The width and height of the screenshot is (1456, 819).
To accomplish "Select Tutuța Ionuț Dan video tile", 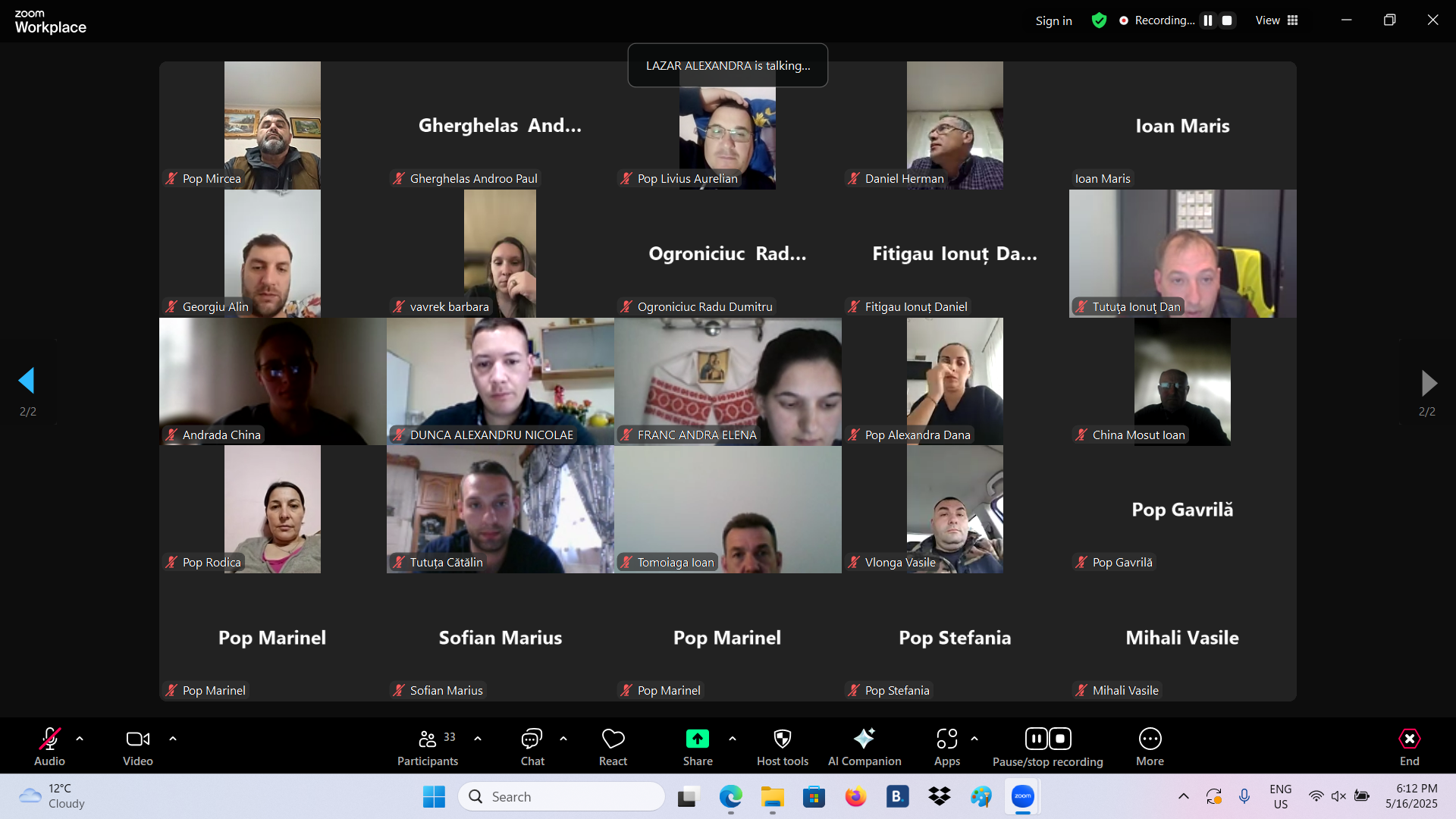I will [x=1182, y=253].
